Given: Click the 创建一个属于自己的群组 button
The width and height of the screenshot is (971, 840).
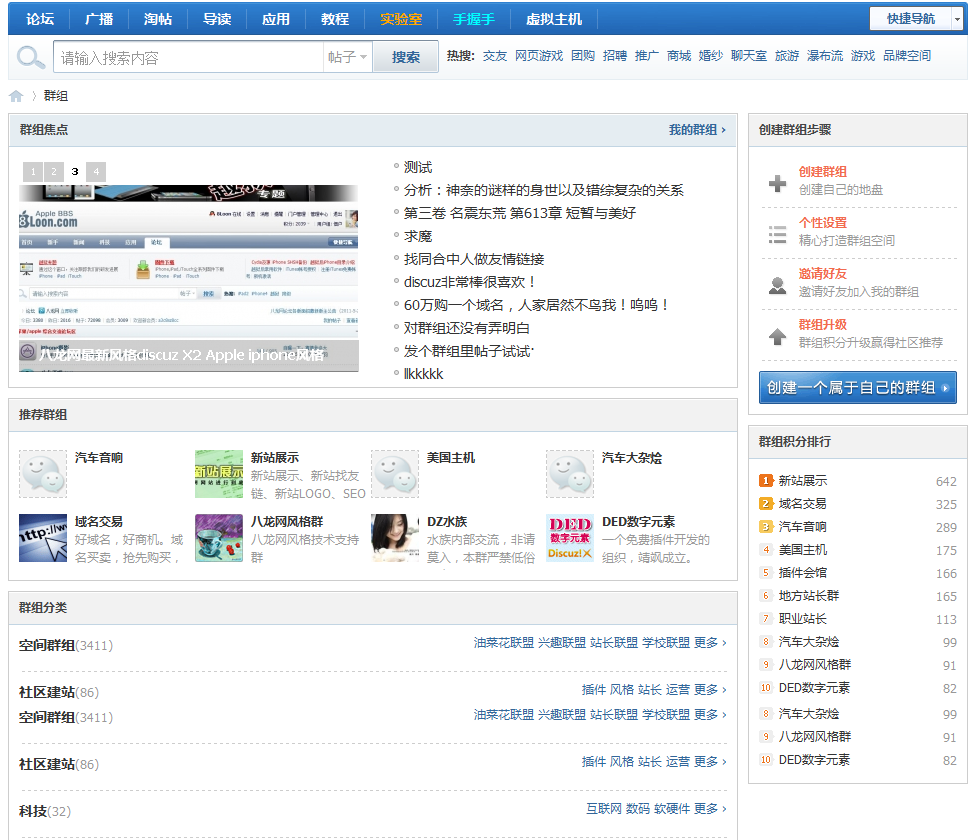Looking at the screenshot, I should [857, 387].
